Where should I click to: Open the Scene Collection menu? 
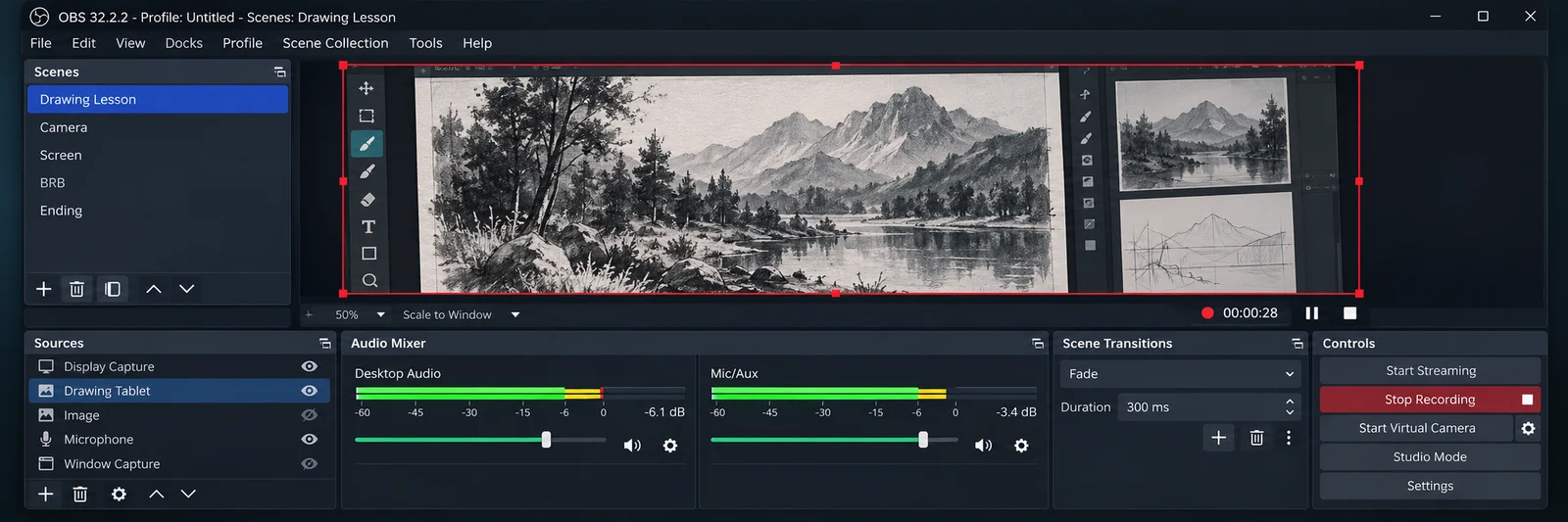pyautogui.click(x=335, y=43)
